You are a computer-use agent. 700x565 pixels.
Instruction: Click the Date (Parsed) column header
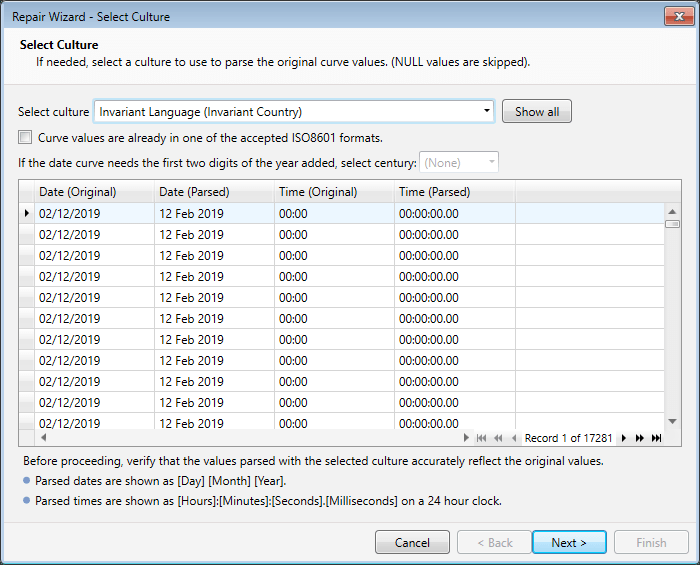click(214, 192)
